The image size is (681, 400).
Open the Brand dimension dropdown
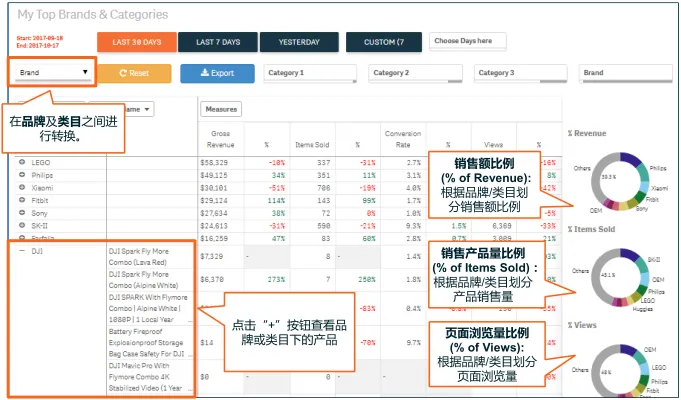53,72
